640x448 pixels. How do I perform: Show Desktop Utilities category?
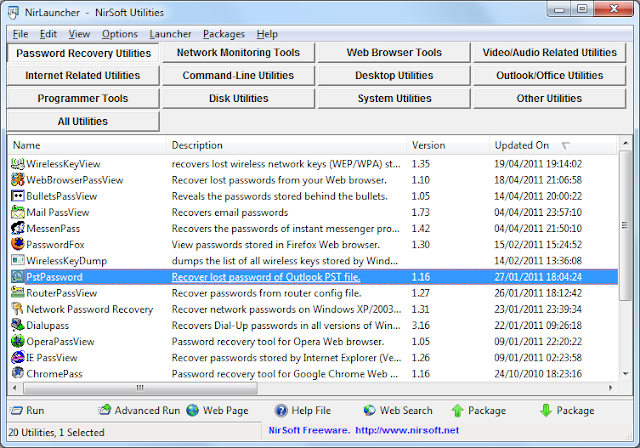[x=394, y=75]
